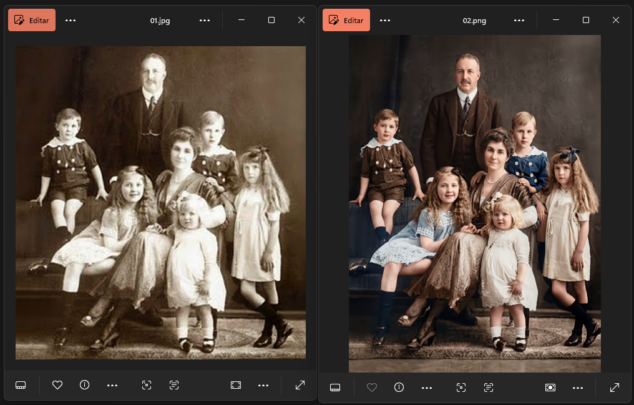This screenshot has width=634, height=405.
Task: Open the more options menu beside Editar in 02.png
Action: tap(385, 20)
